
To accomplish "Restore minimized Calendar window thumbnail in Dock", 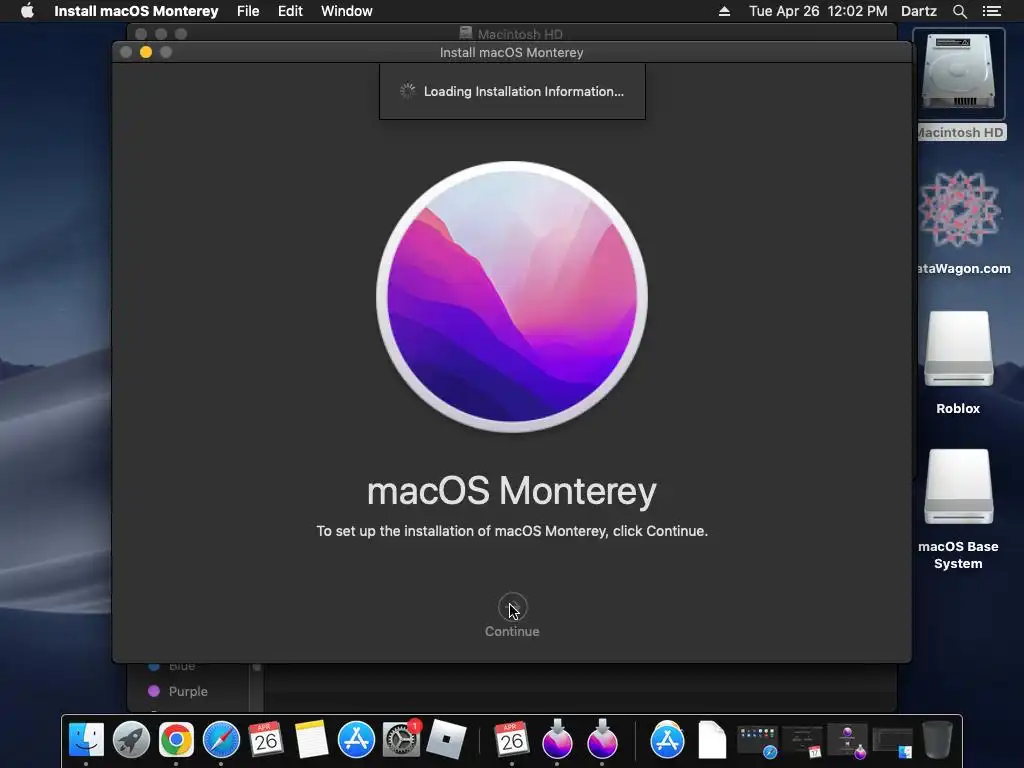I will 802,743.
